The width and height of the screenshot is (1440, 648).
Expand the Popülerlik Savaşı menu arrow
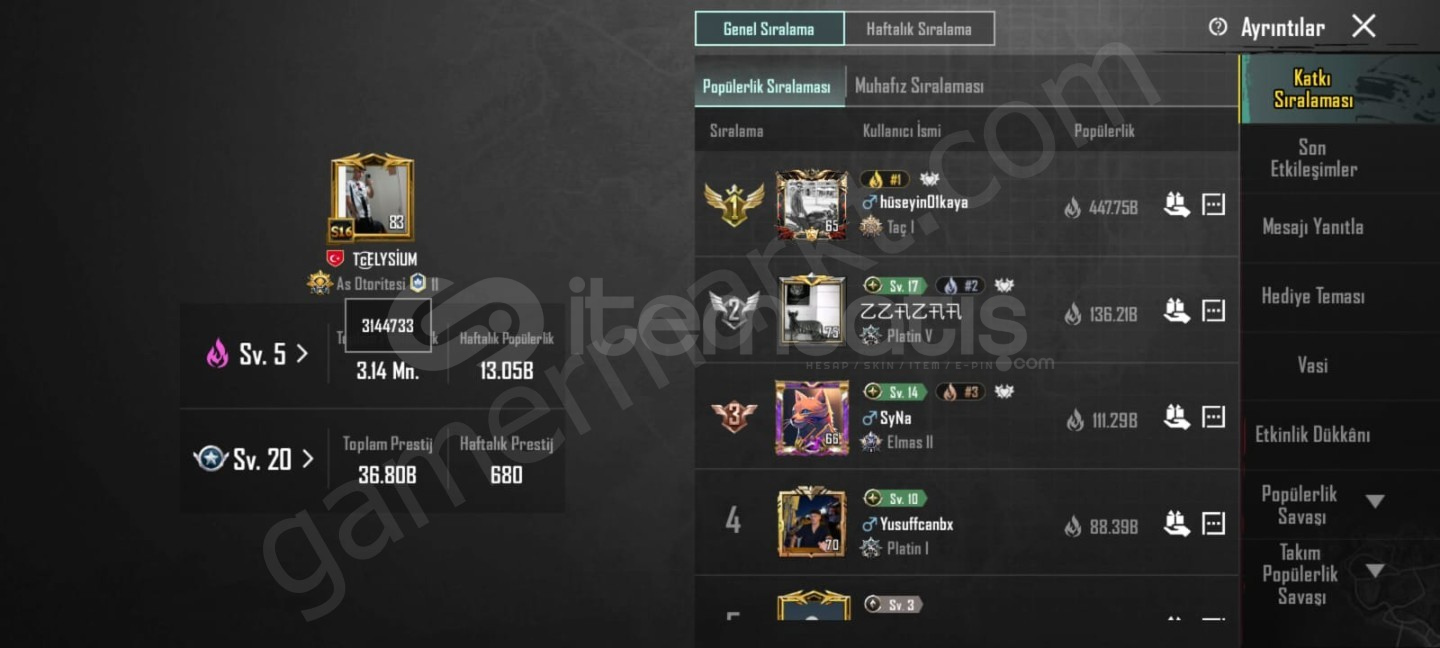coord(1375,501)
